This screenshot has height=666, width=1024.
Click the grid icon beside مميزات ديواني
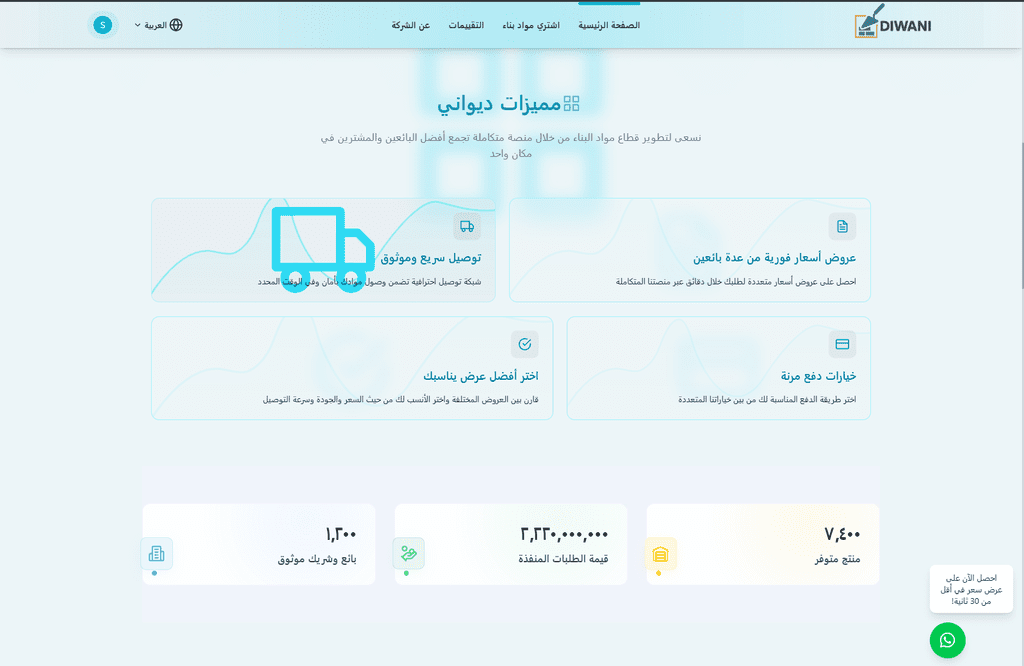(571, 103)
